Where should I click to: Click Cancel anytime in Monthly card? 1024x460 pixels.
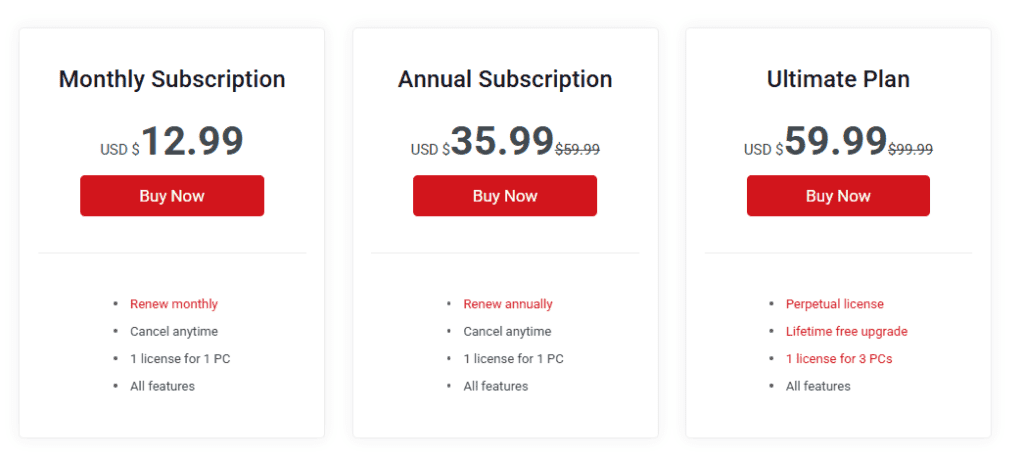tap(174, 331)
